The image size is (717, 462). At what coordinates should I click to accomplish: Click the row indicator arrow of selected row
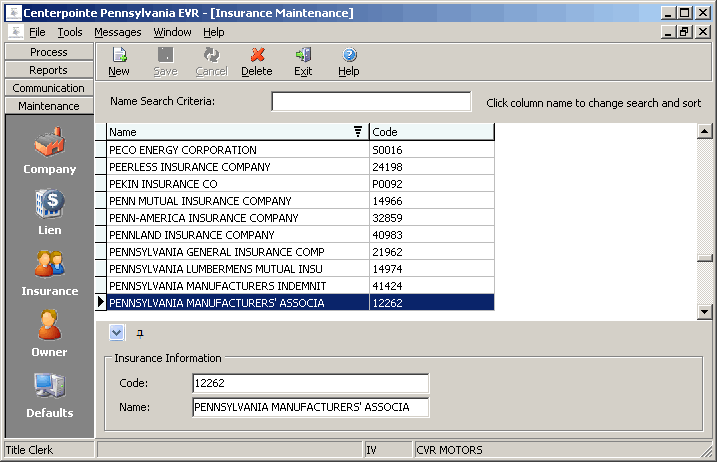101,302
